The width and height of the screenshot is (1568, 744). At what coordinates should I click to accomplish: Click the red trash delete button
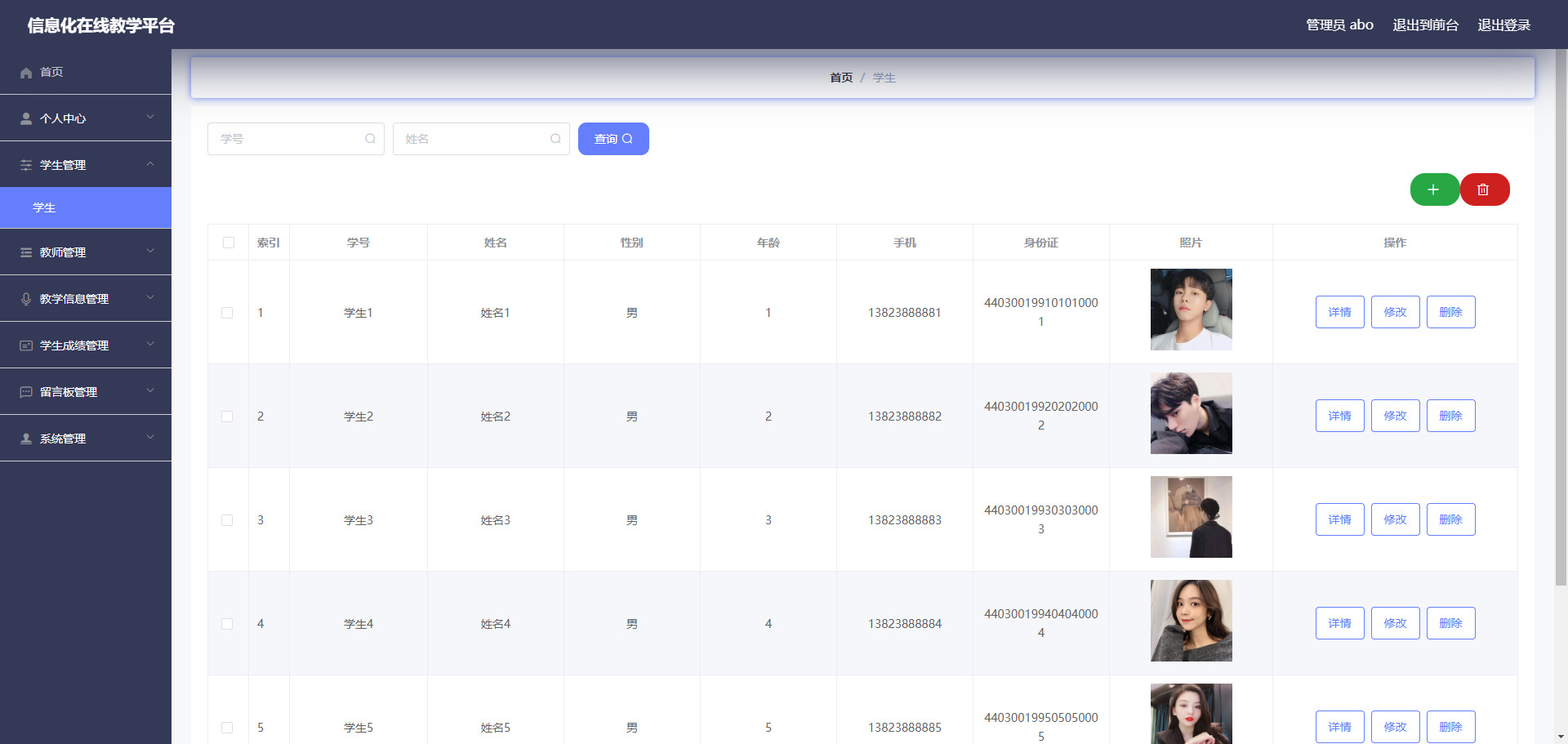[1484, 189]
